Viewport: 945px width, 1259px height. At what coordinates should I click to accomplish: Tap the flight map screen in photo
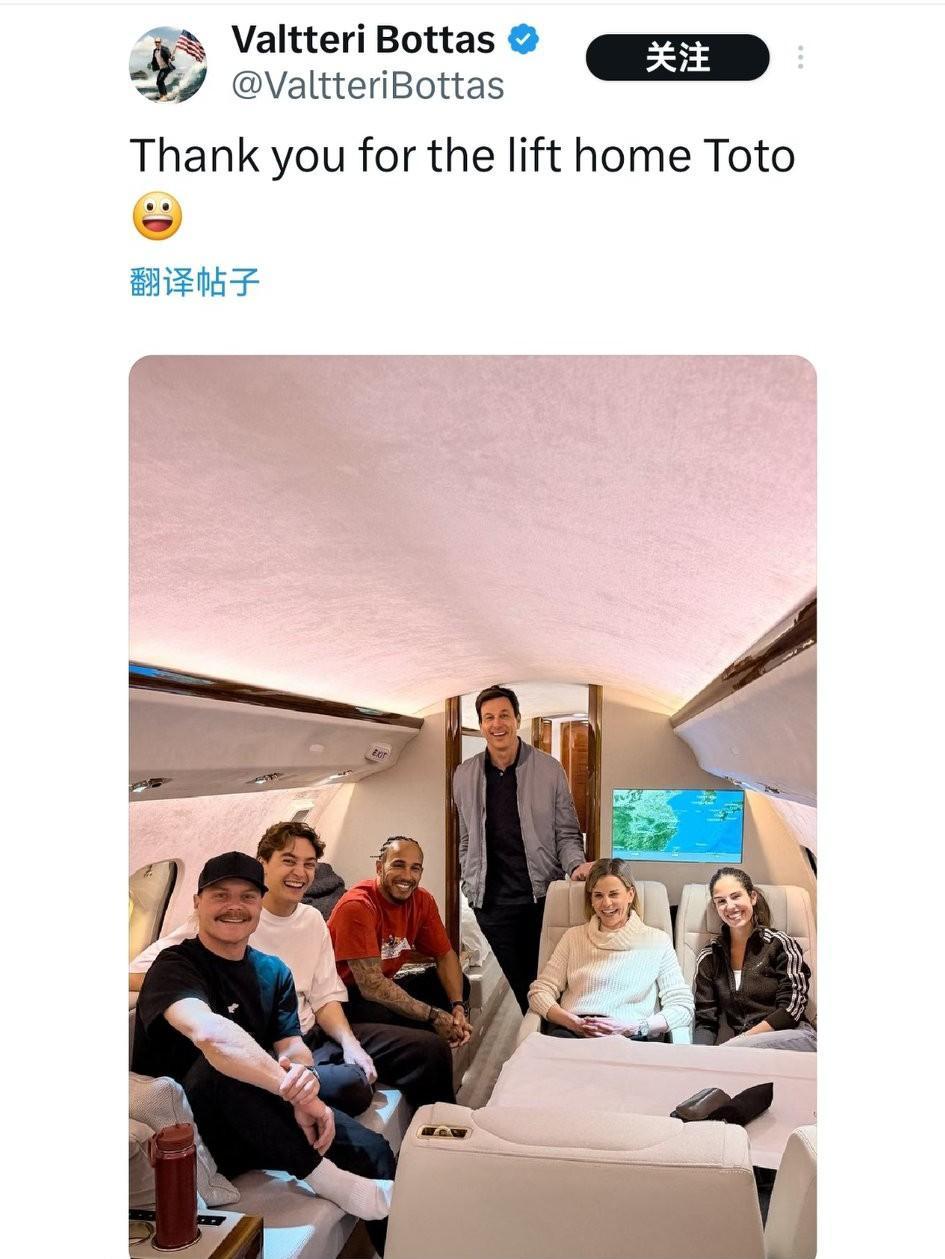click(678, 826)
